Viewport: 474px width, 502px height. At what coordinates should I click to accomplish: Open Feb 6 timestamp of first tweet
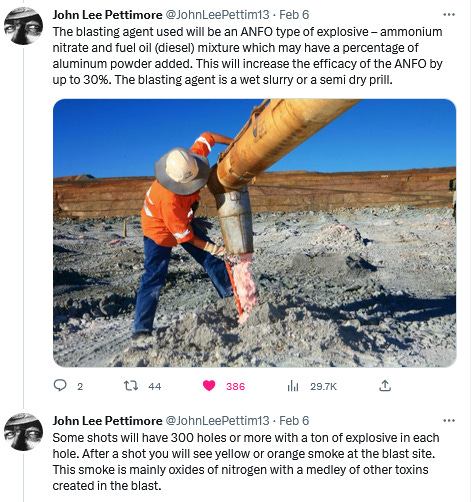(294, 15)
